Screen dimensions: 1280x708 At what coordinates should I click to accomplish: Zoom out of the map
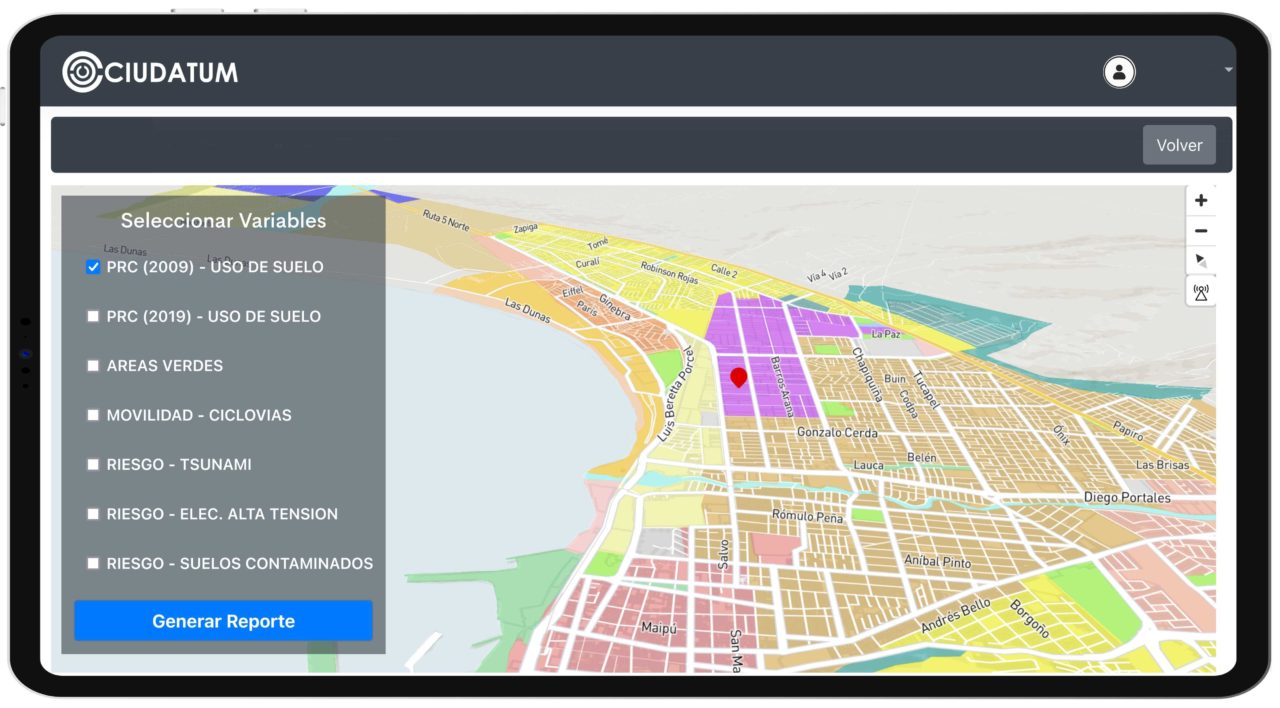(1201, 231)
